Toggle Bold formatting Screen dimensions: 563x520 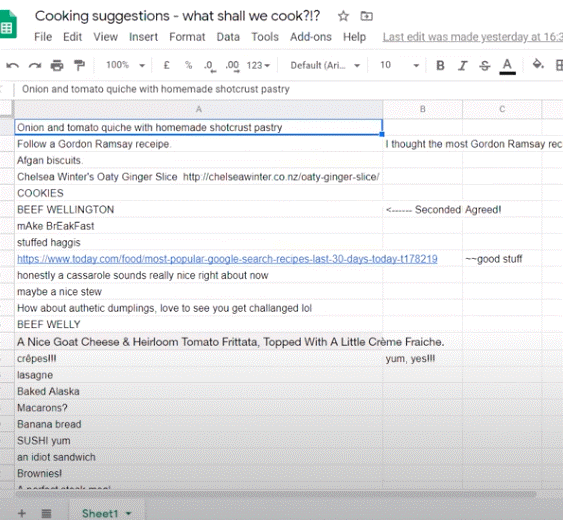(x=440, y=65)
